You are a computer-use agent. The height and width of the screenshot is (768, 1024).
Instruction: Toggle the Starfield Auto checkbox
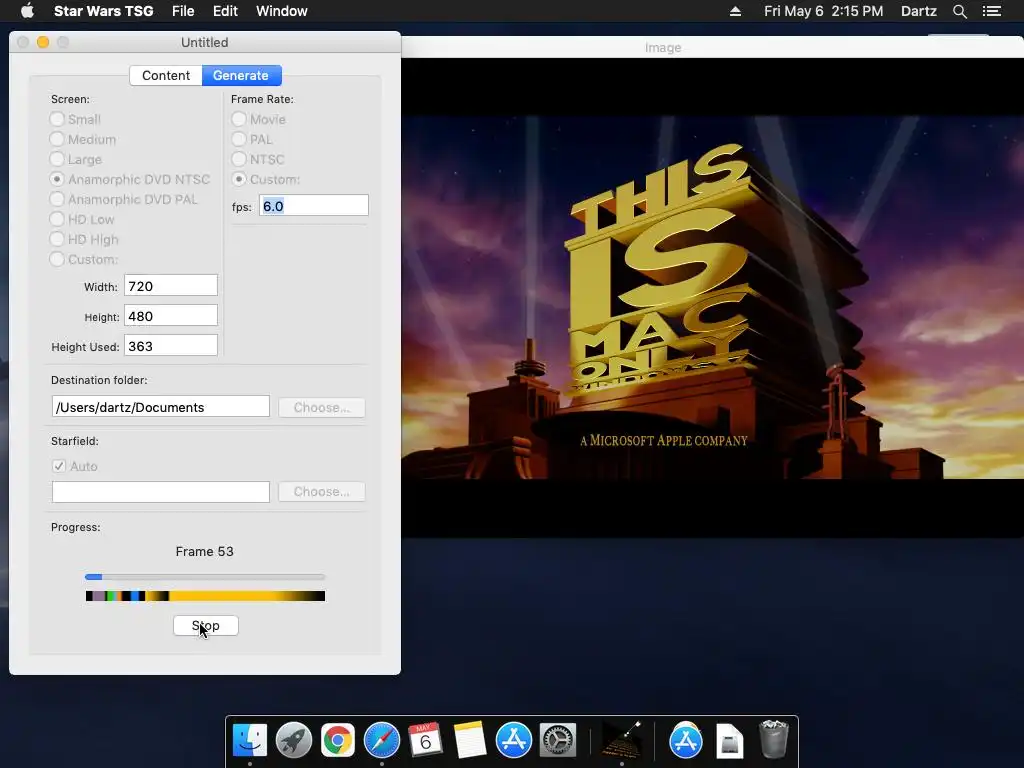[x=59, y=466]
